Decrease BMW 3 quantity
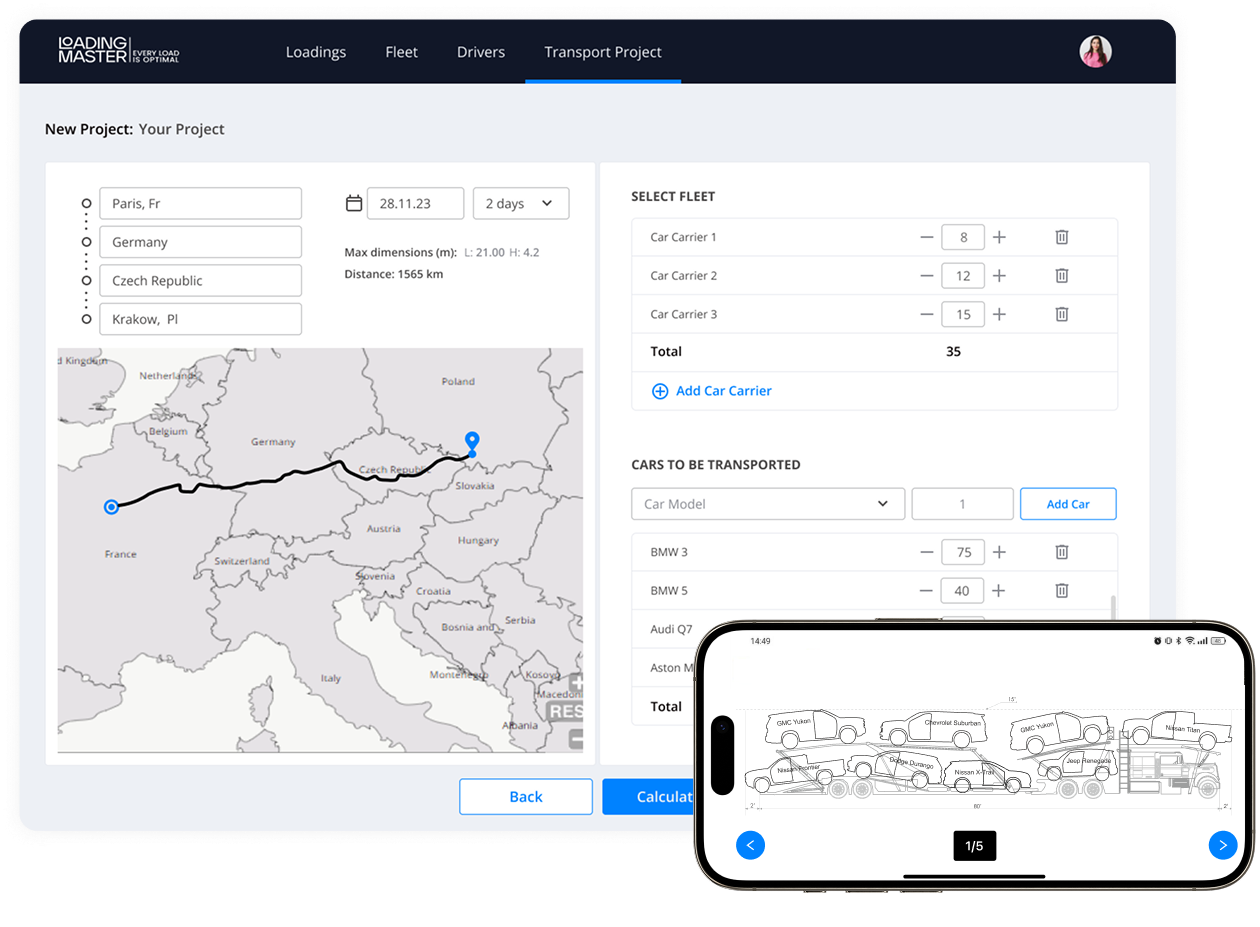 (x=927, y=552)
